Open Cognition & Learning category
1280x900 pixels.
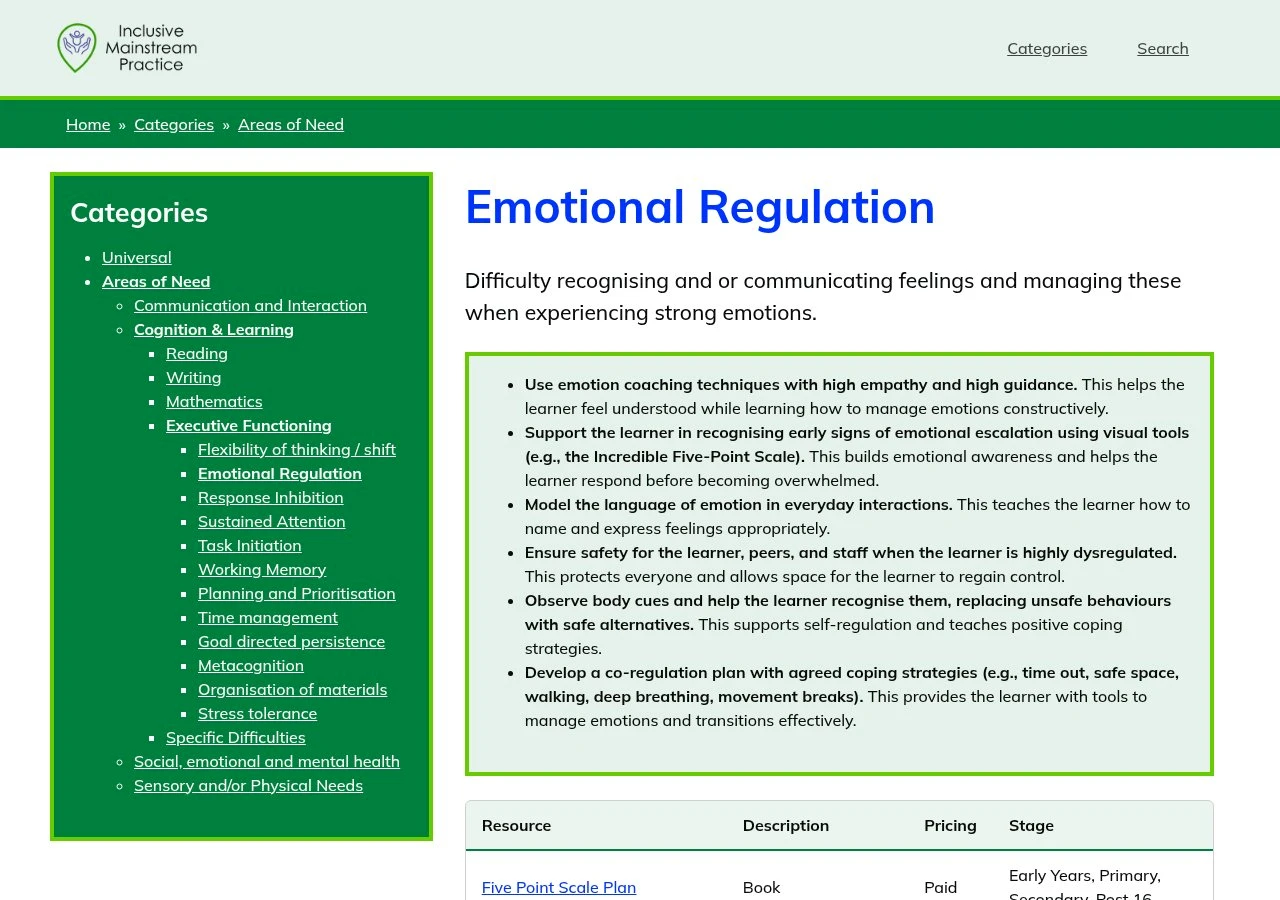tap(214, 329)
